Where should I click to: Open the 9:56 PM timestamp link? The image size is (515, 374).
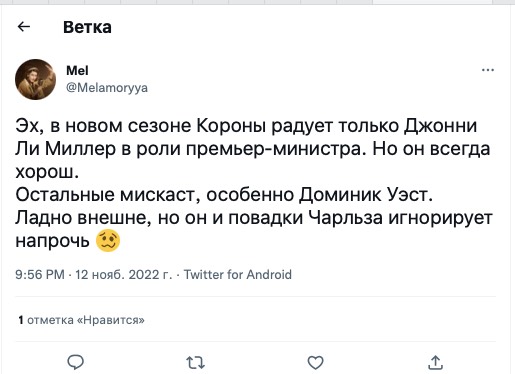pyautogui.click(x=40, y=275)
